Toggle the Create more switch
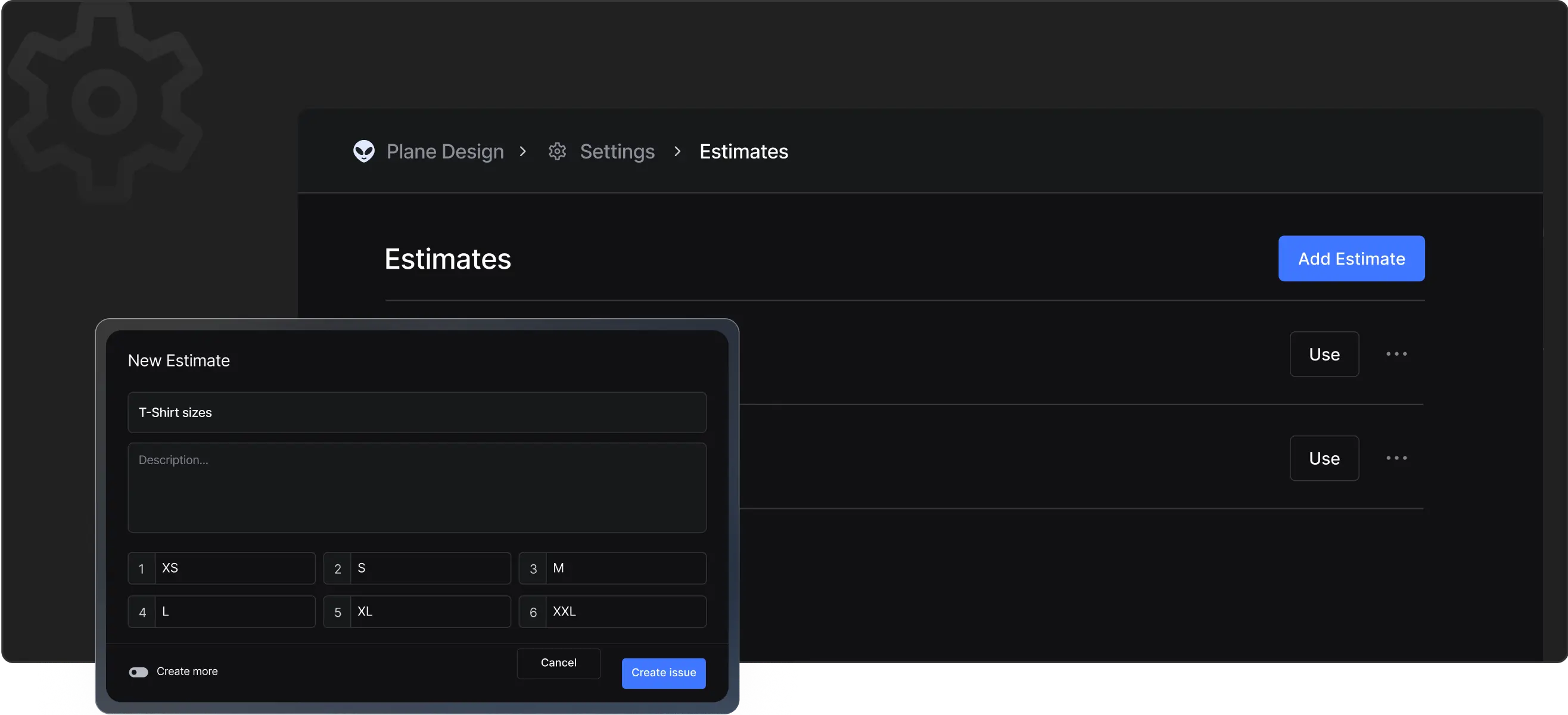Viewport: 1568px width, 715px height. [139, 672]
